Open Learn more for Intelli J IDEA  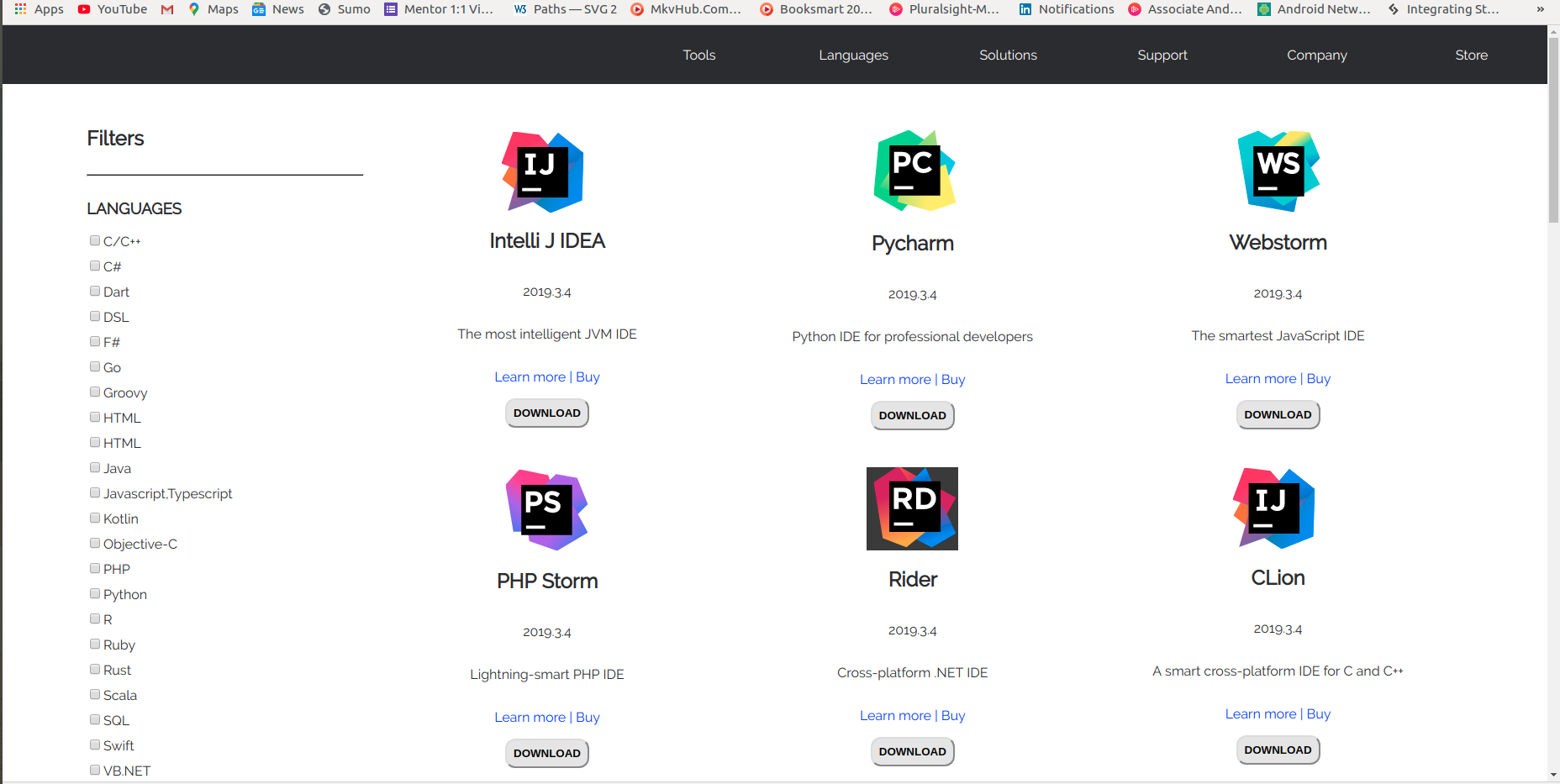point(530,377)
